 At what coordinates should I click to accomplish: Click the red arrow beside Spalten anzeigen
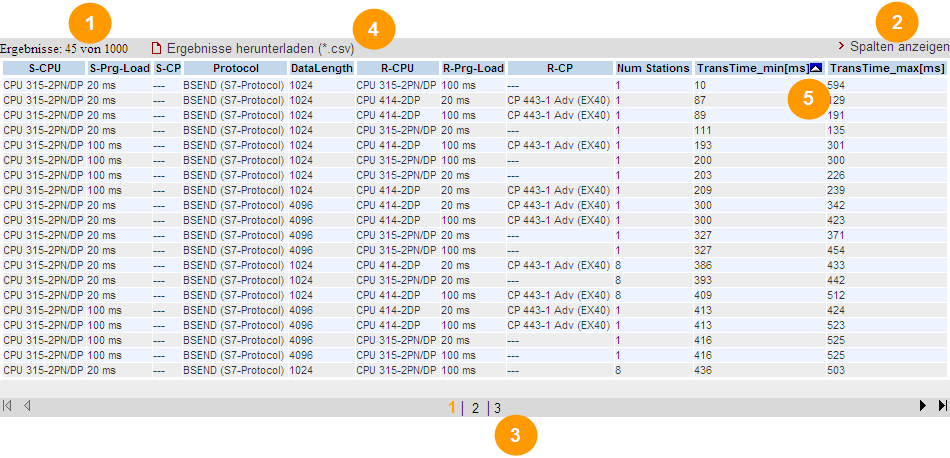coord(842,46)
